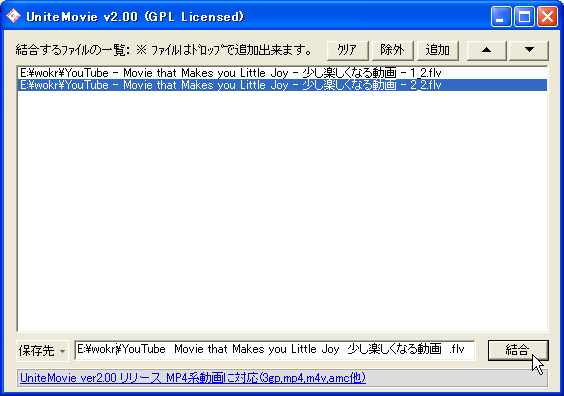Click the gray status bar beside the link
Viewport: 564px width, 396px height.
tap(457, 378)
